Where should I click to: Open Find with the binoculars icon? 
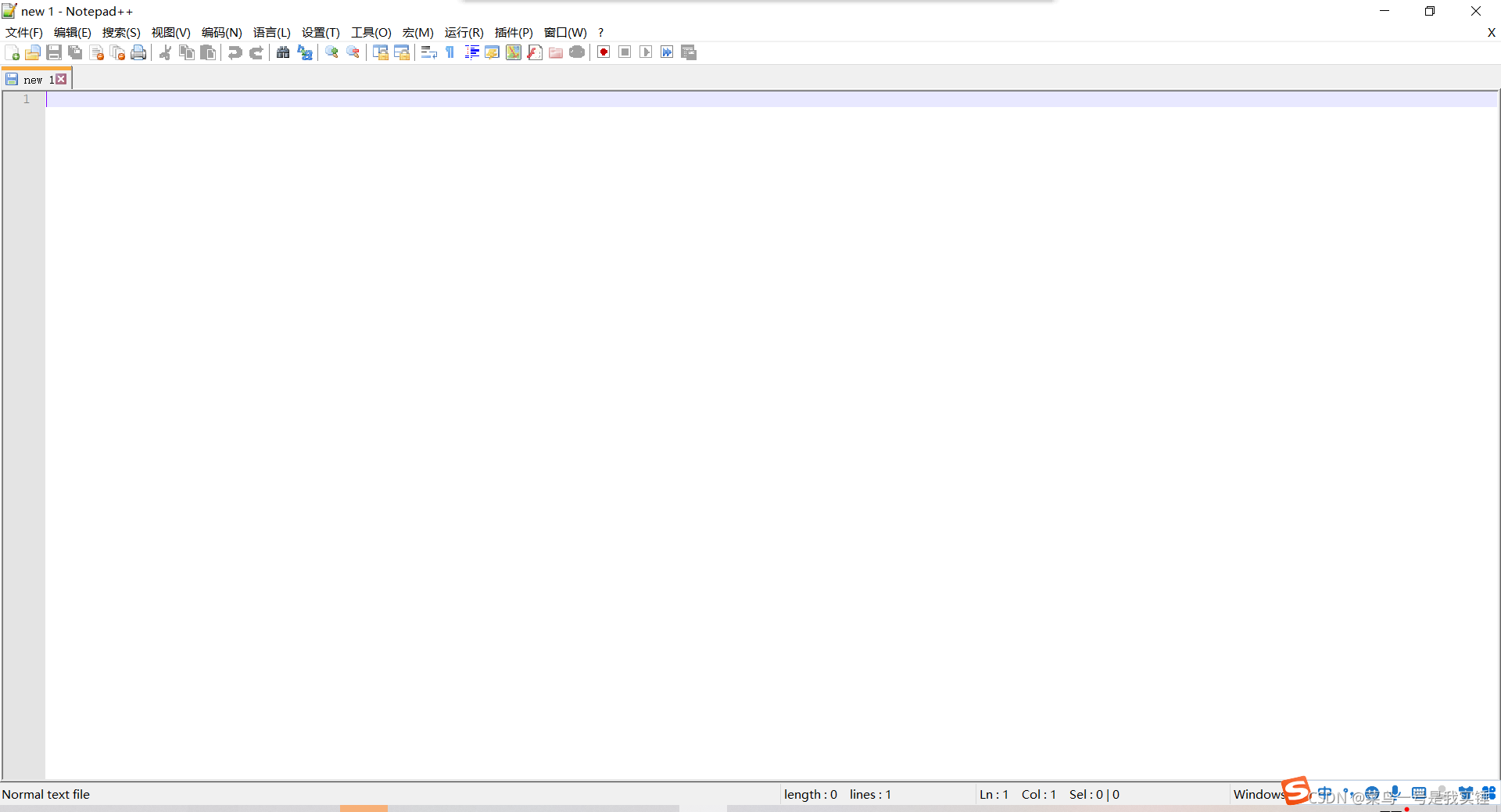tap(283, 52)
